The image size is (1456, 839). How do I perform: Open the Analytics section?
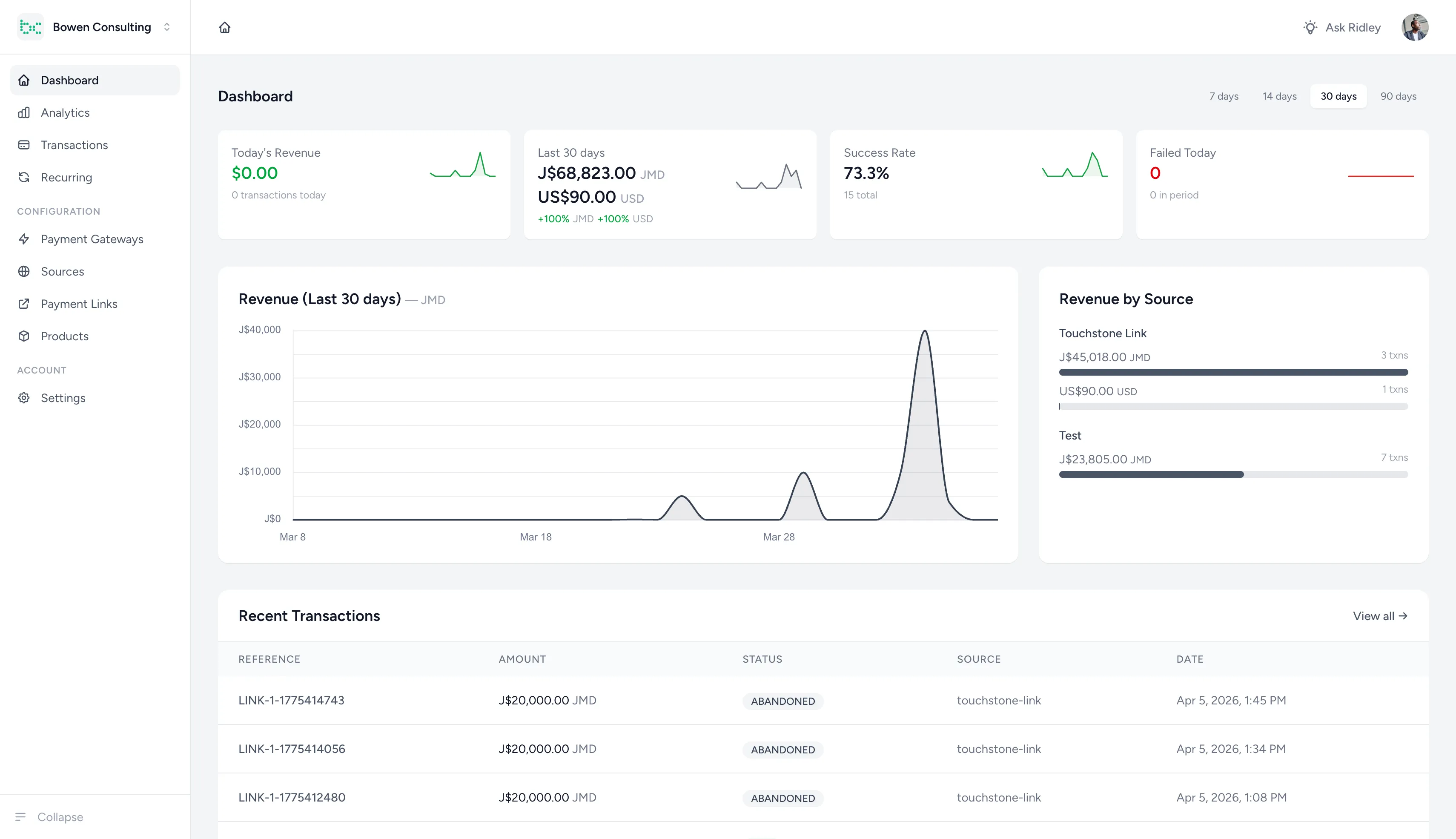pyautogui.click(x=65, y=112)
